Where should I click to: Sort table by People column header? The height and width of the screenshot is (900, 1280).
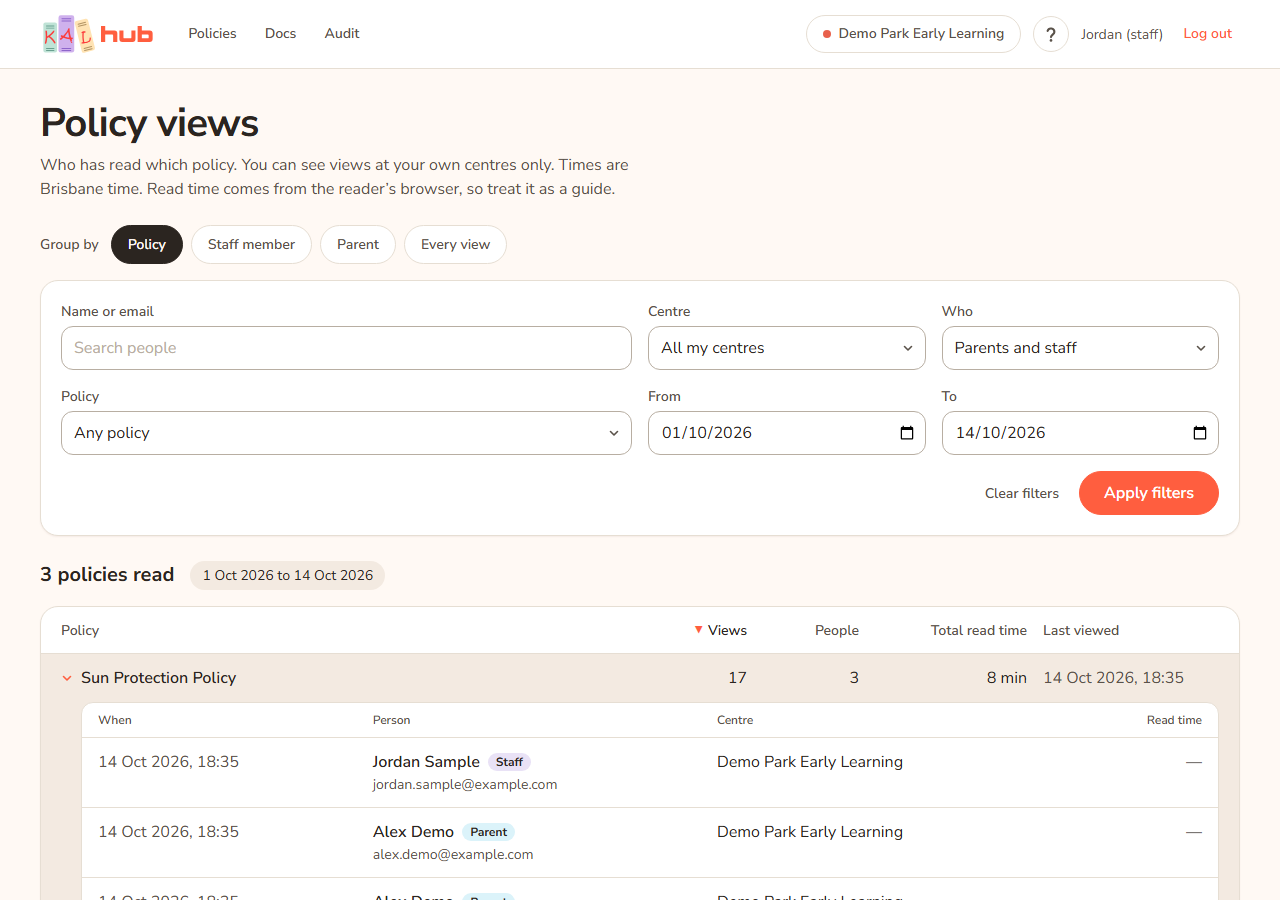(x=837, y=630)
